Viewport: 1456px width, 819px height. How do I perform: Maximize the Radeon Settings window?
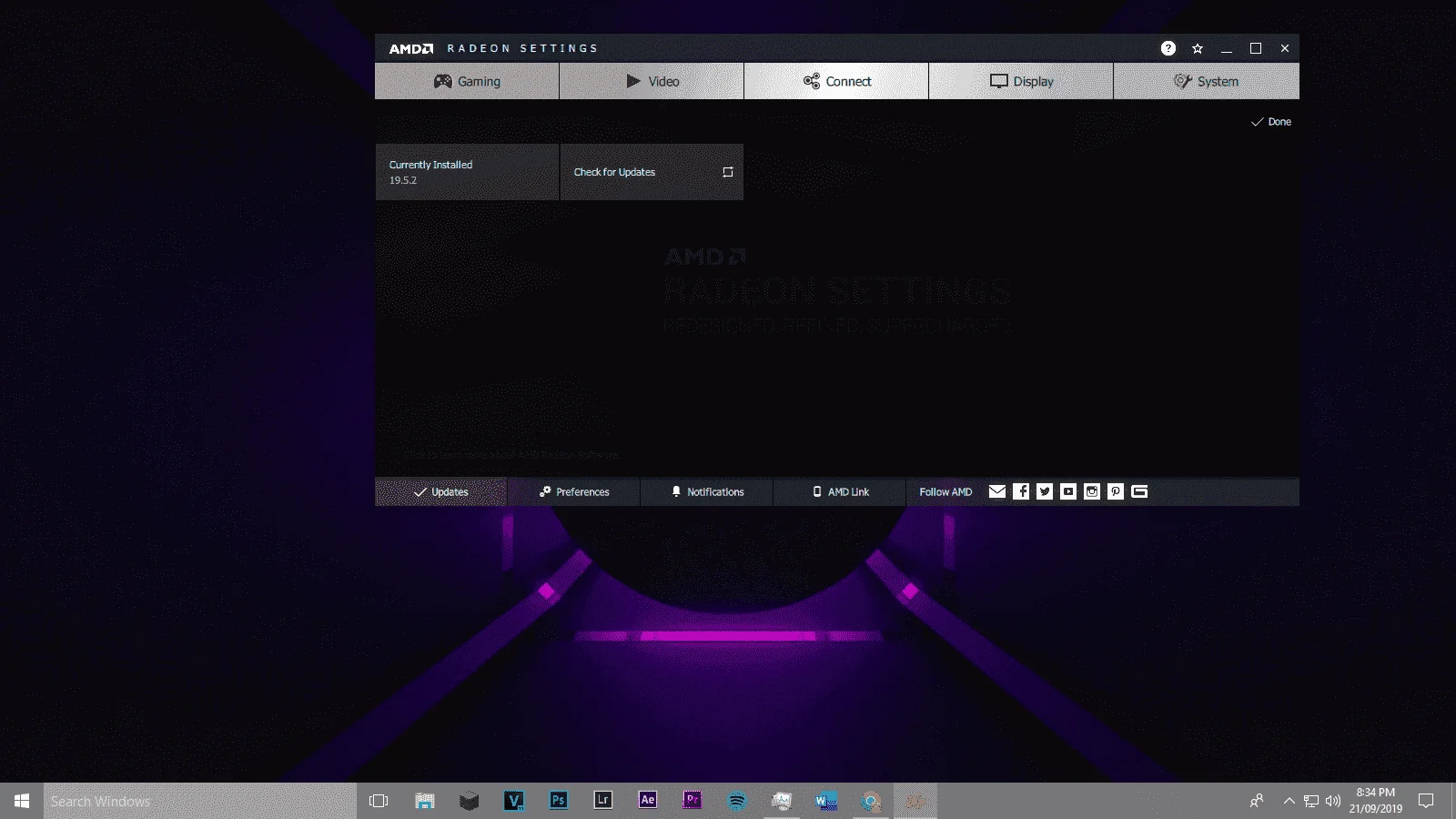1256,48
